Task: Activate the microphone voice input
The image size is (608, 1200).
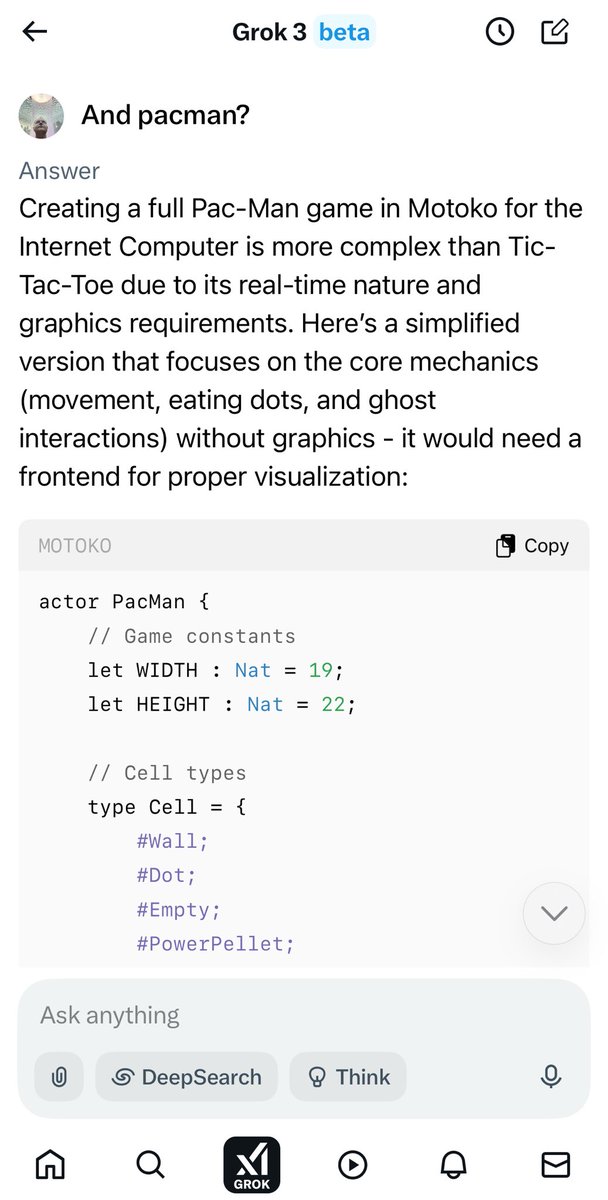Action: click(550, 1077)
